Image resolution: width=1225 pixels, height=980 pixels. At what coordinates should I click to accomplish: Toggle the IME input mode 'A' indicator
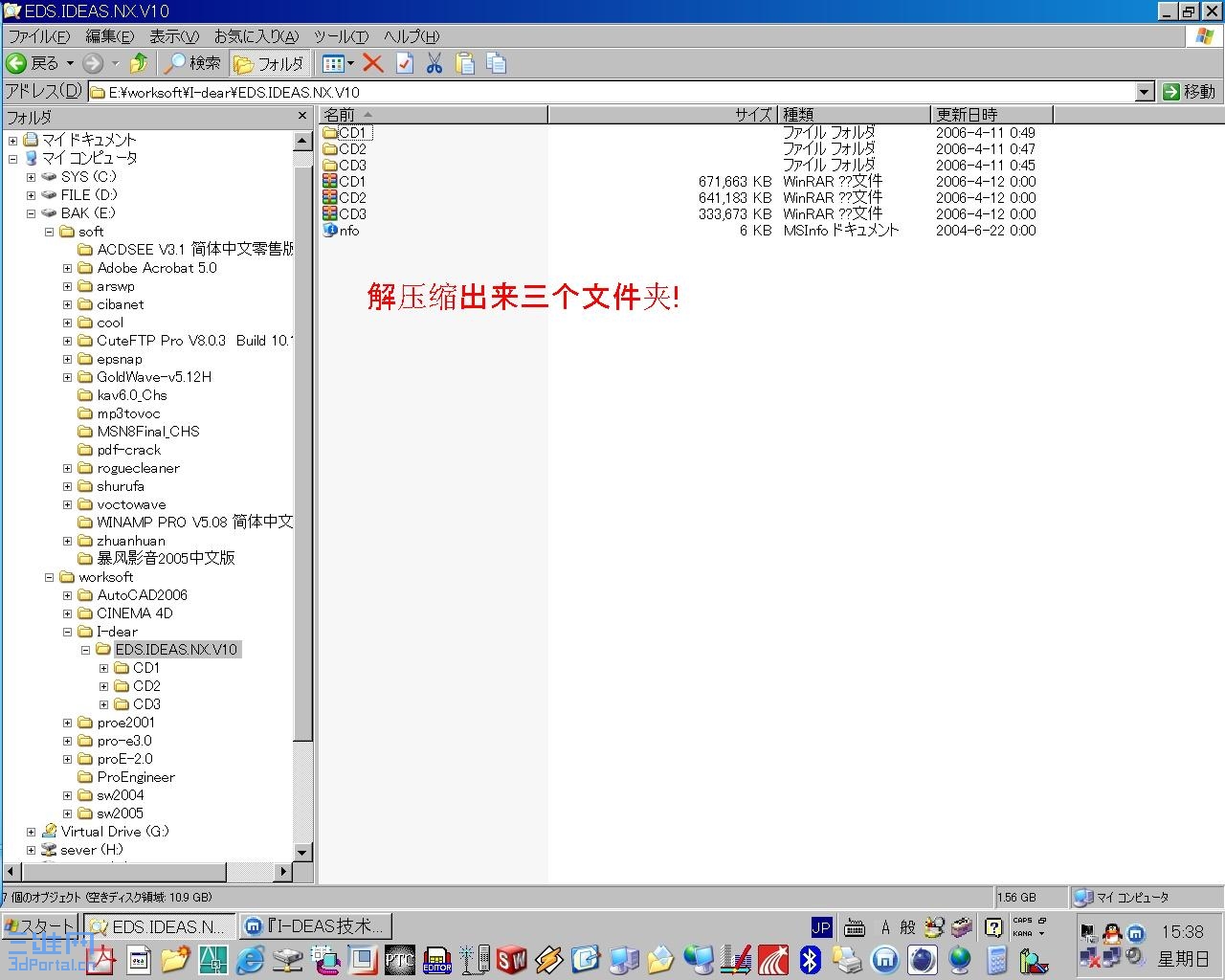click(885, 927)
